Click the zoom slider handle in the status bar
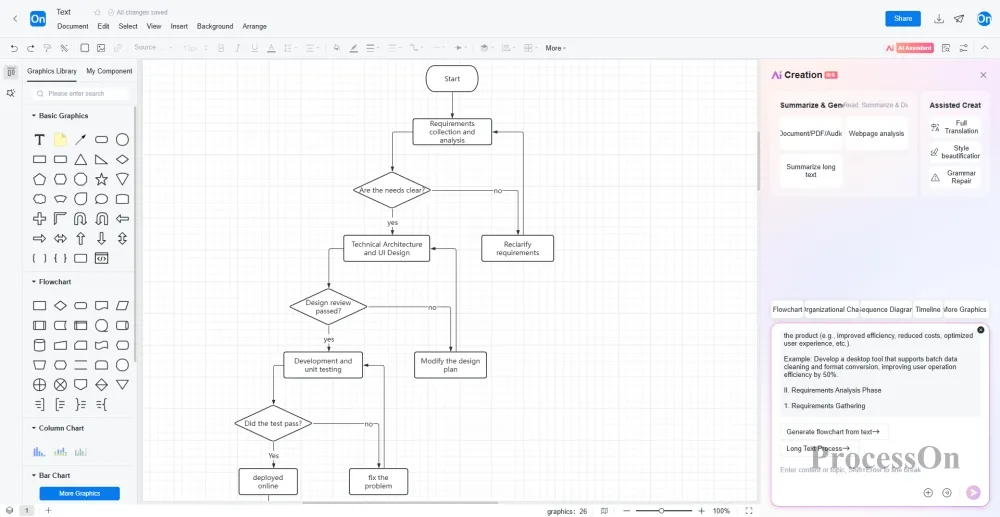Viewport: 1000px width, 517px height. [x=661, y=511]
